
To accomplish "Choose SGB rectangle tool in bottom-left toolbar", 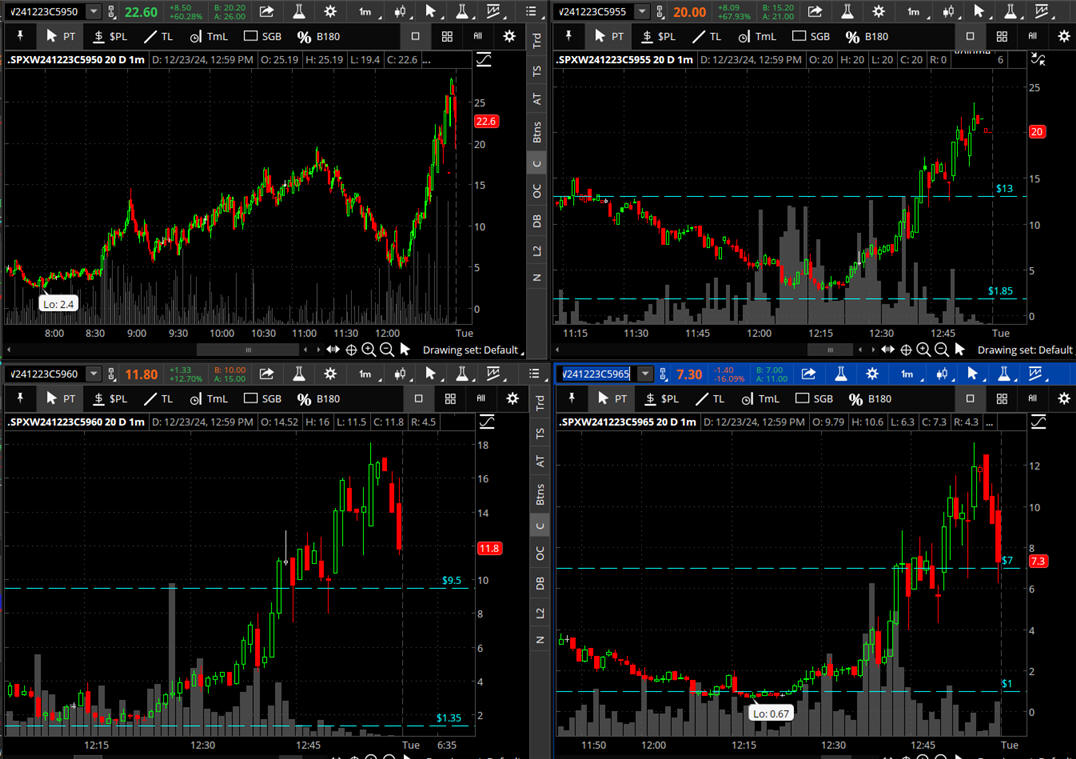I will [264, 399].
